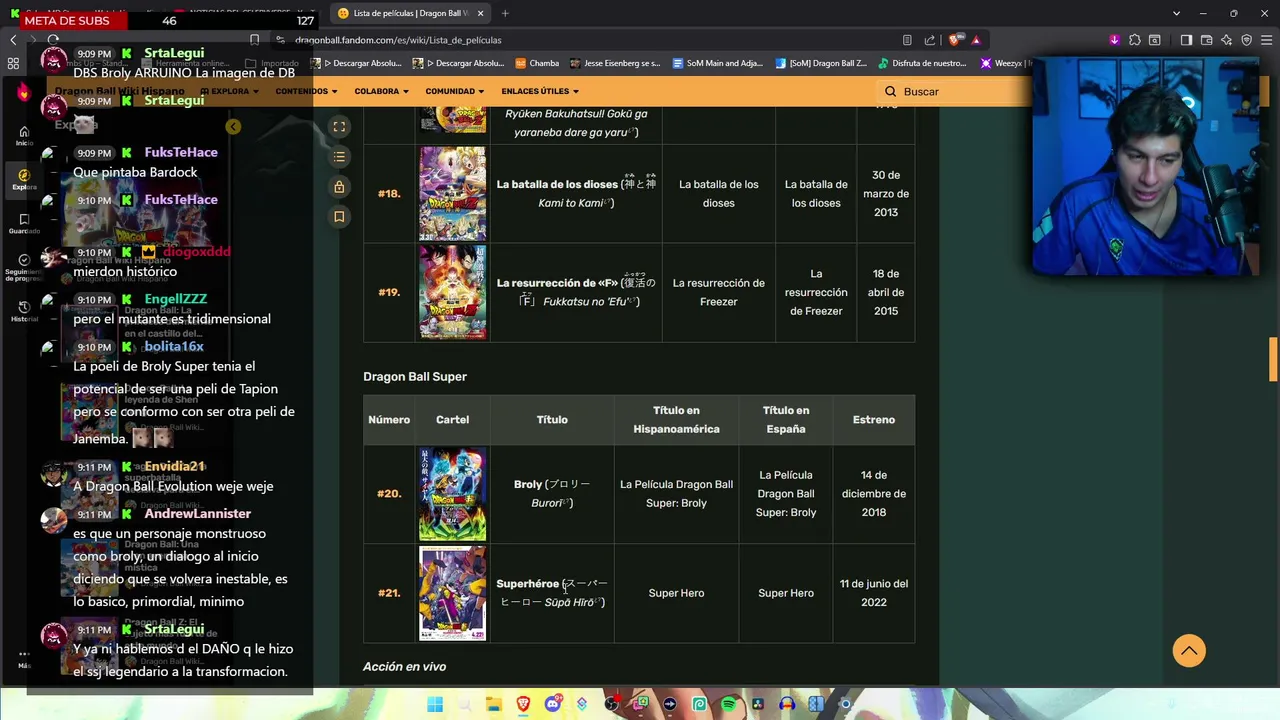Open the [SoM] Dragon Ball Z bookmark

pyautogui.click(x=821, y=63)
